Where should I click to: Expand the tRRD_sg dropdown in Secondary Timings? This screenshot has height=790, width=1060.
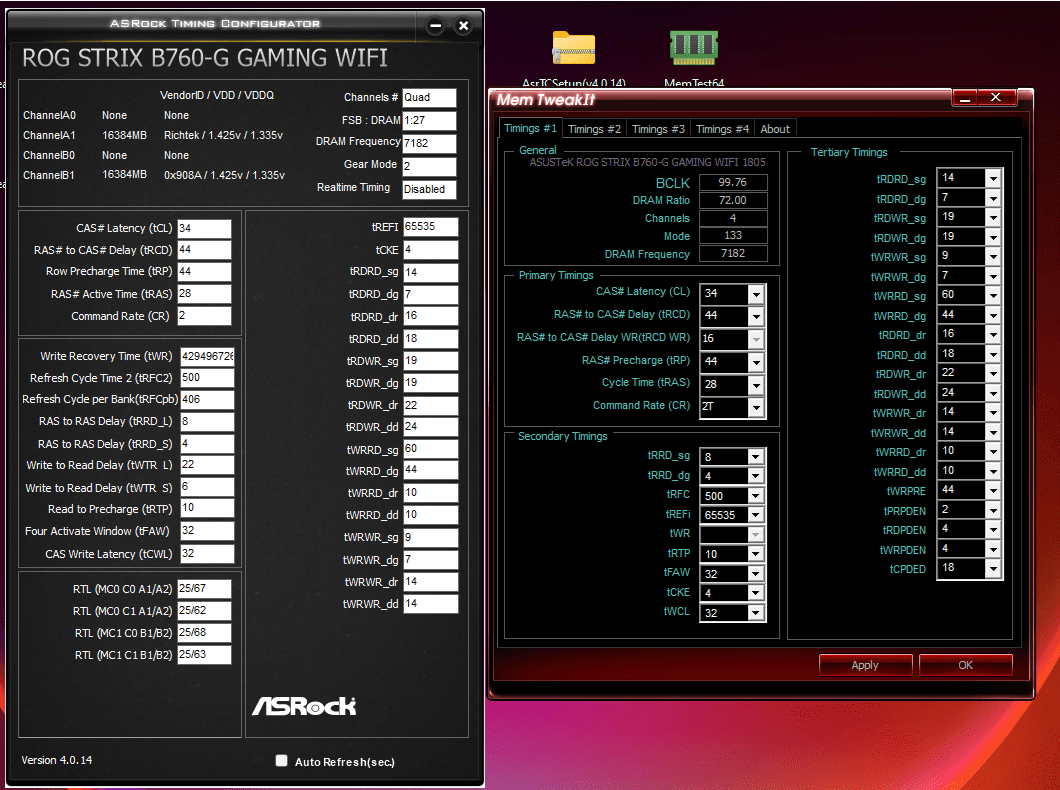click(x=756, y=457)
